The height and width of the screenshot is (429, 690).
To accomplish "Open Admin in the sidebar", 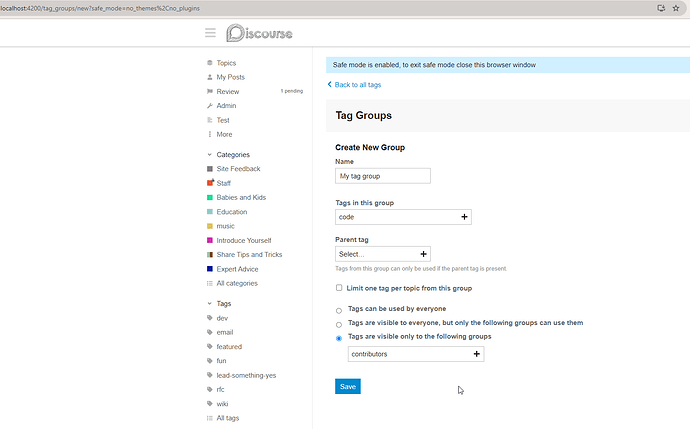I will 226,106.
